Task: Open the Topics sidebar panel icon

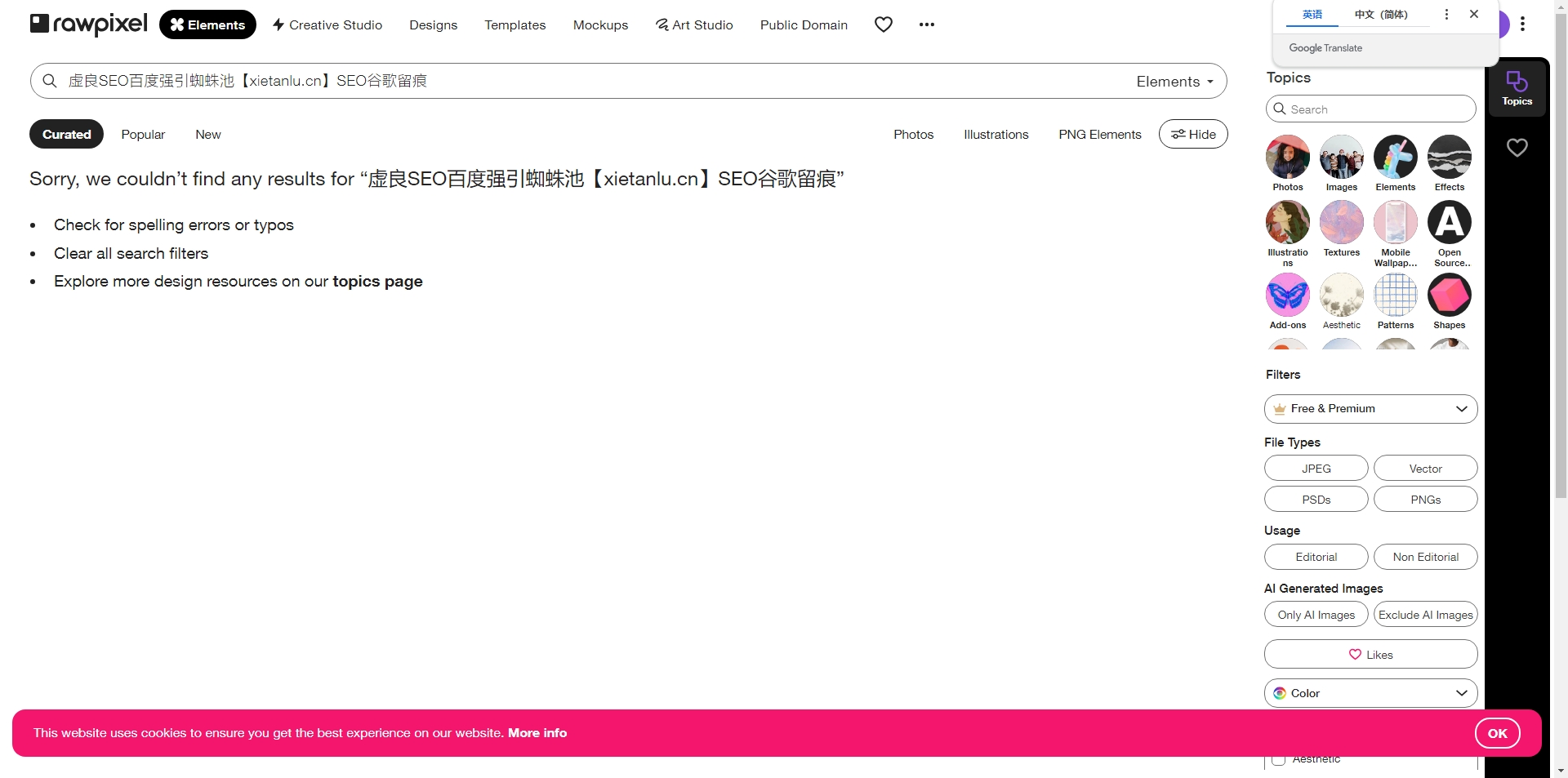Action: (x=1517, y=88)
